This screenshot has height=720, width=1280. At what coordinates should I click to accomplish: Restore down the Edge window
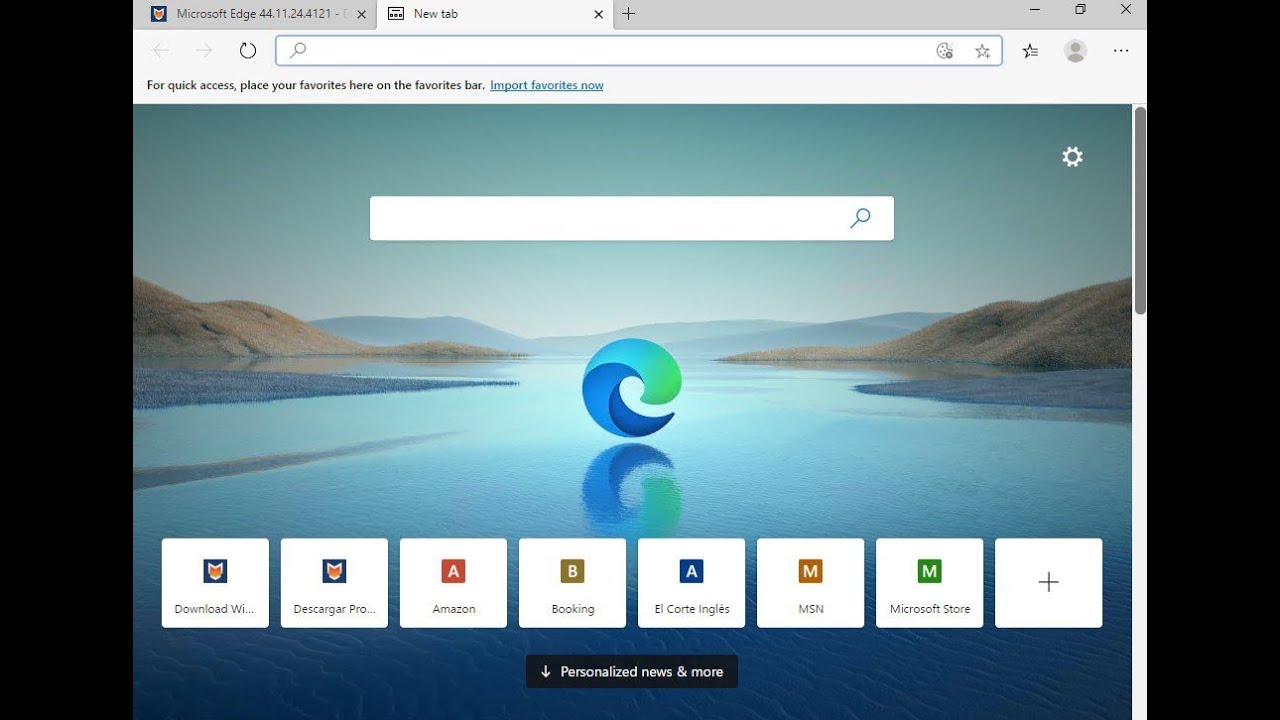point(1080,9)
